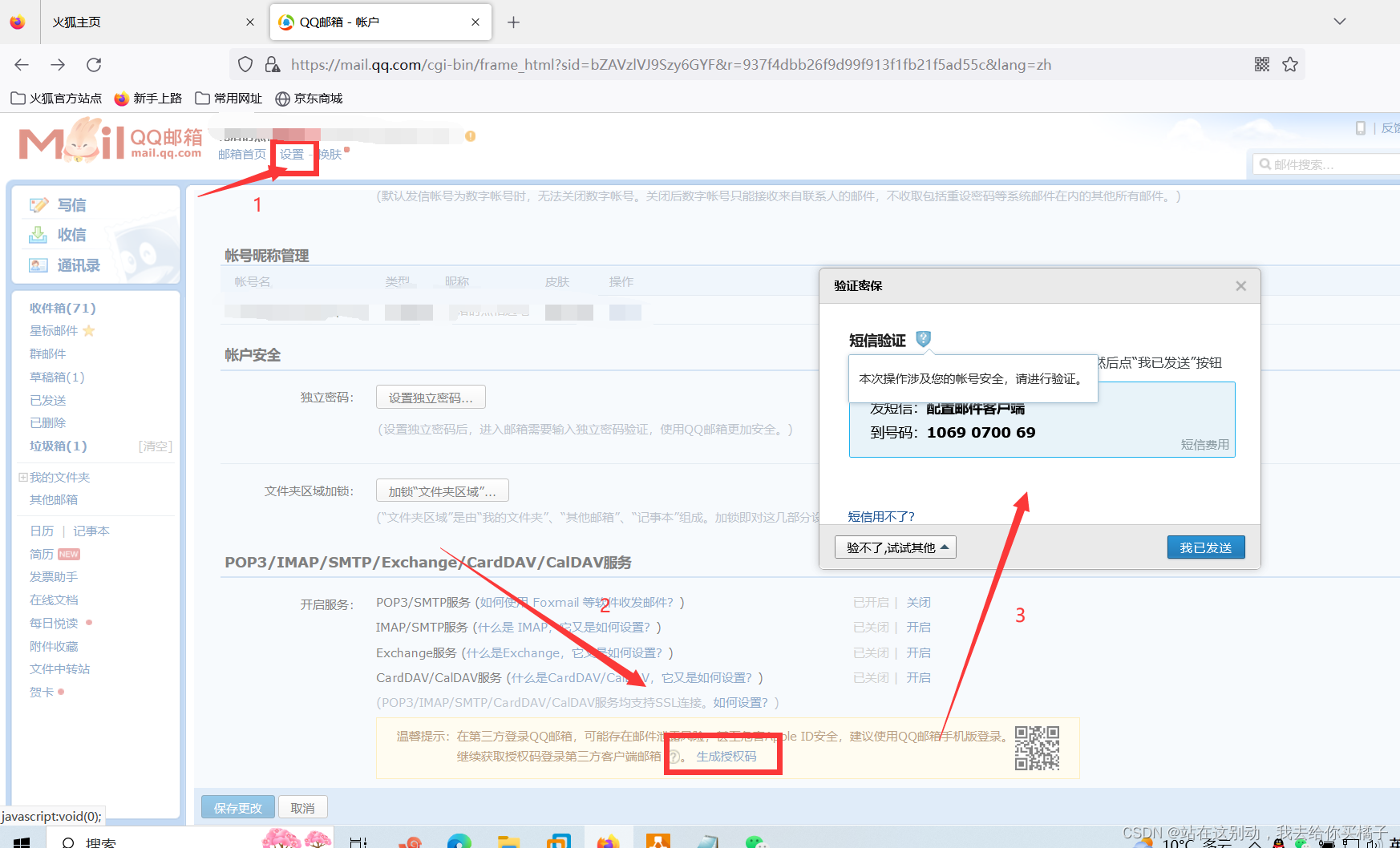Reload the page with the refresh icon

[94, 65]
